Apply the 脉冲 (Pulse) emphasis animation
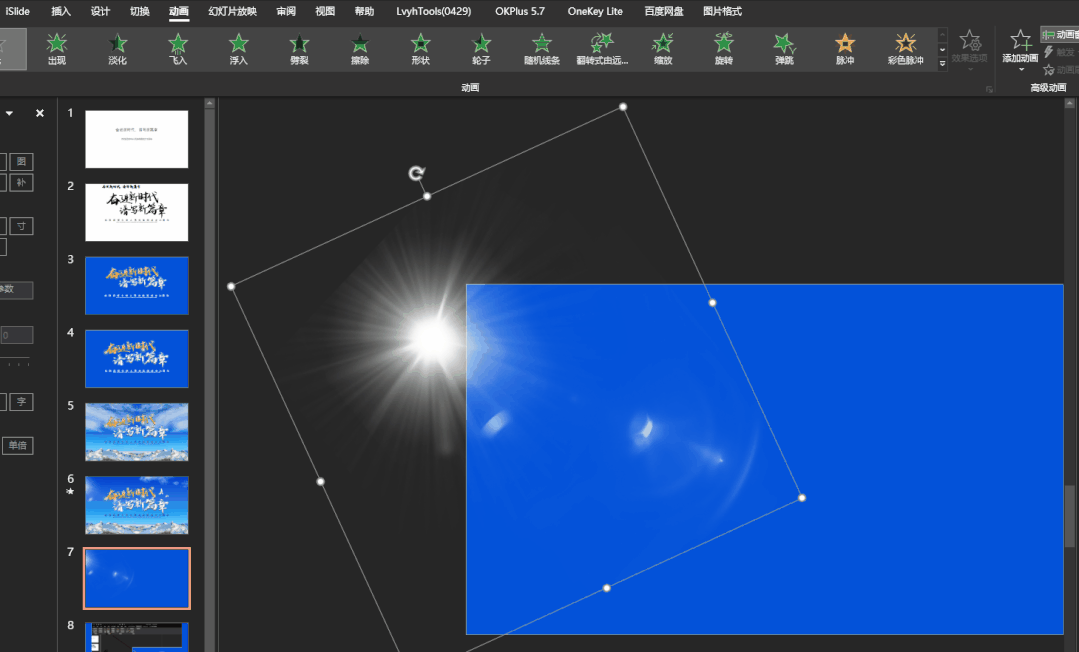 tap(844, 49)
